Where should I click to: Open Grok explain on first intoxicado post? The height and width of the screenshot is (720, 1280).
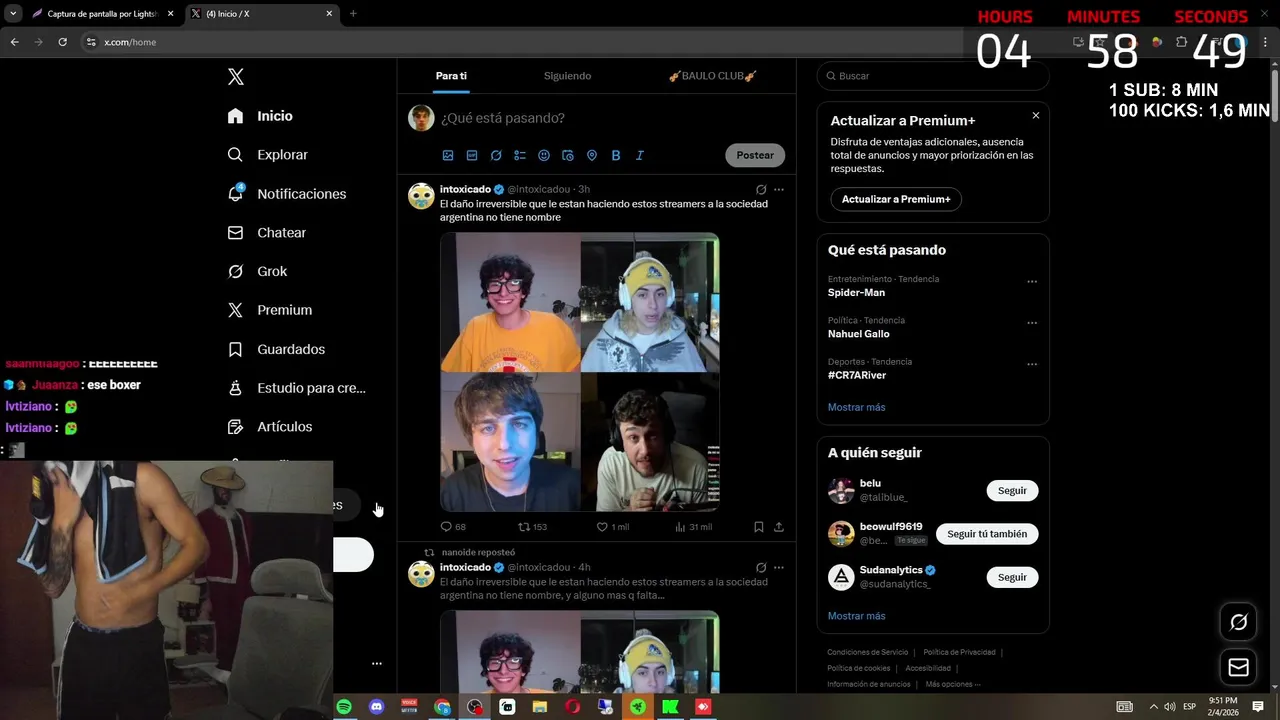point(761,189)
